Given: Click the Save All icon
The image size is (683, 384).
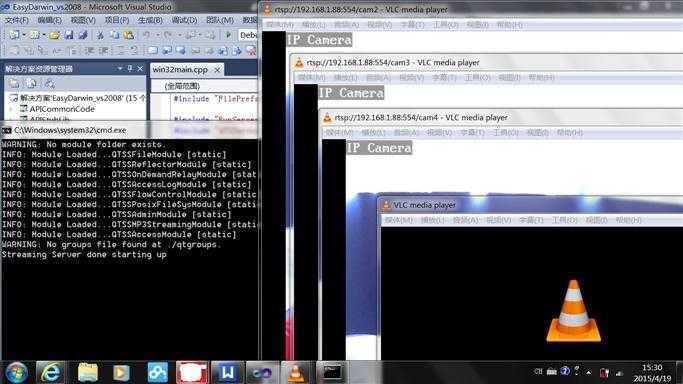Looking at the screenshot, I should tap(83, 35).
